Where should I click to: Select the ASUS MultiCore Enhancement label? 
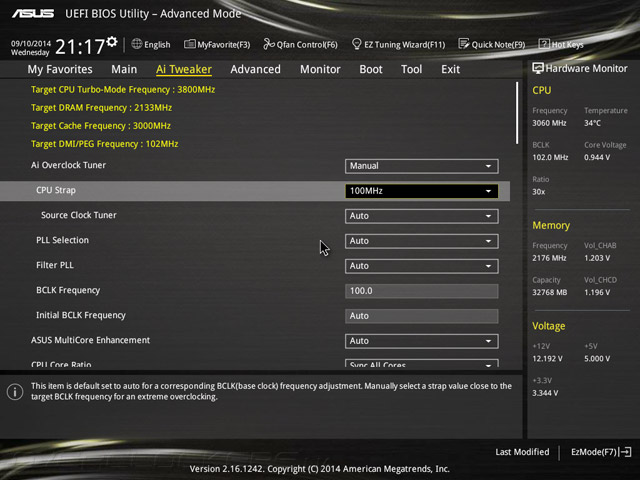[91, 340]
